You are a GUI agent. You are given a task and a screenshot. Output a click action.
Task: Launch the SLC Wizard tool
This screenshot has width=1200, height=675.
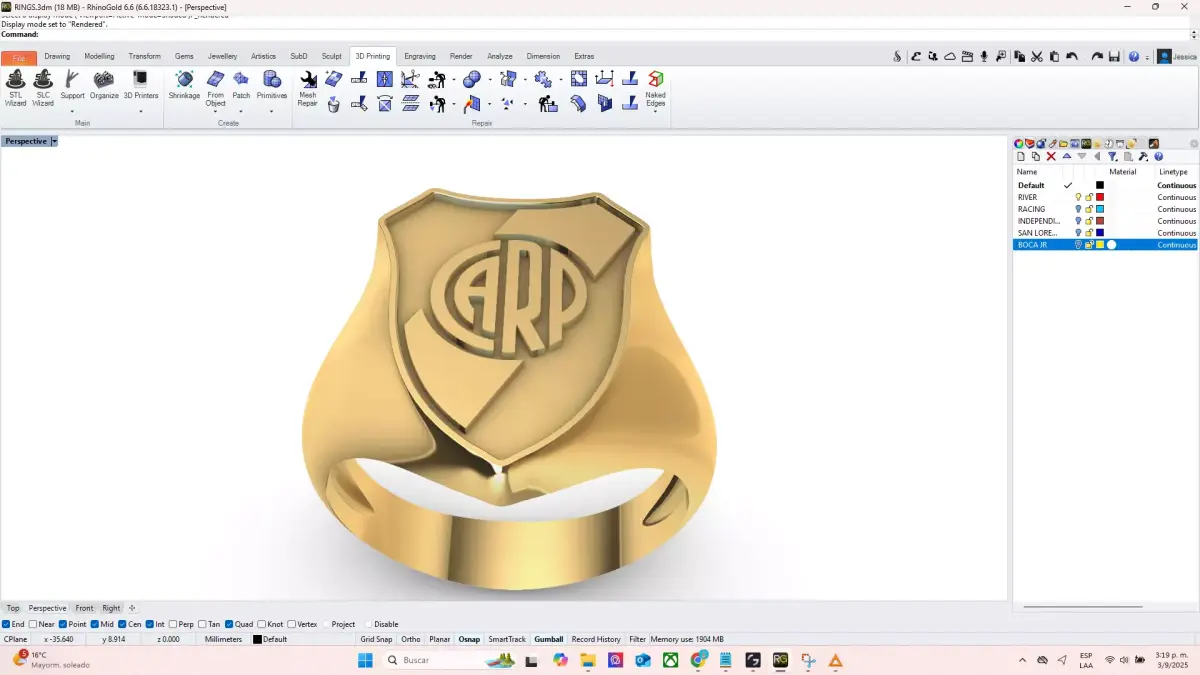43,88
